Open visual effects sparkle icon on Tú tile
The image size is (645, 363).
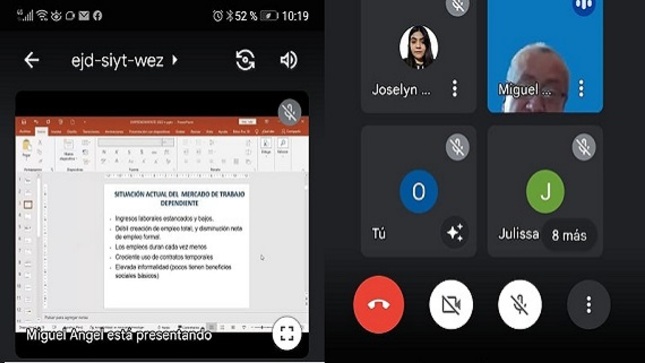(x=455, y=233)
